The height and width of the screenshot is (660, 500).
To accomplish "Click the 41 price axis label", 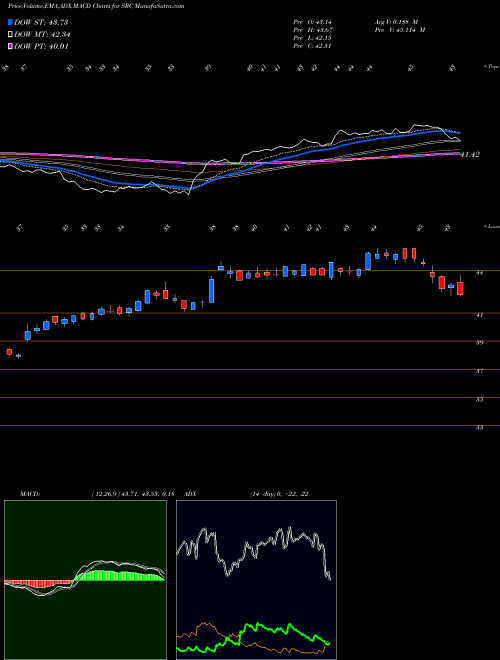I will pos(479,314).
